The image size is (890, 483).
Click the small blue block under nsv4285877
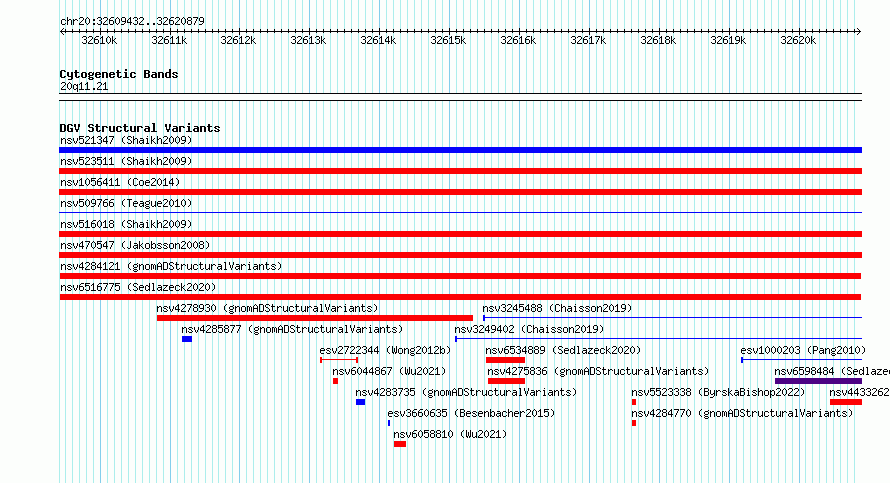tap(187, 339)
